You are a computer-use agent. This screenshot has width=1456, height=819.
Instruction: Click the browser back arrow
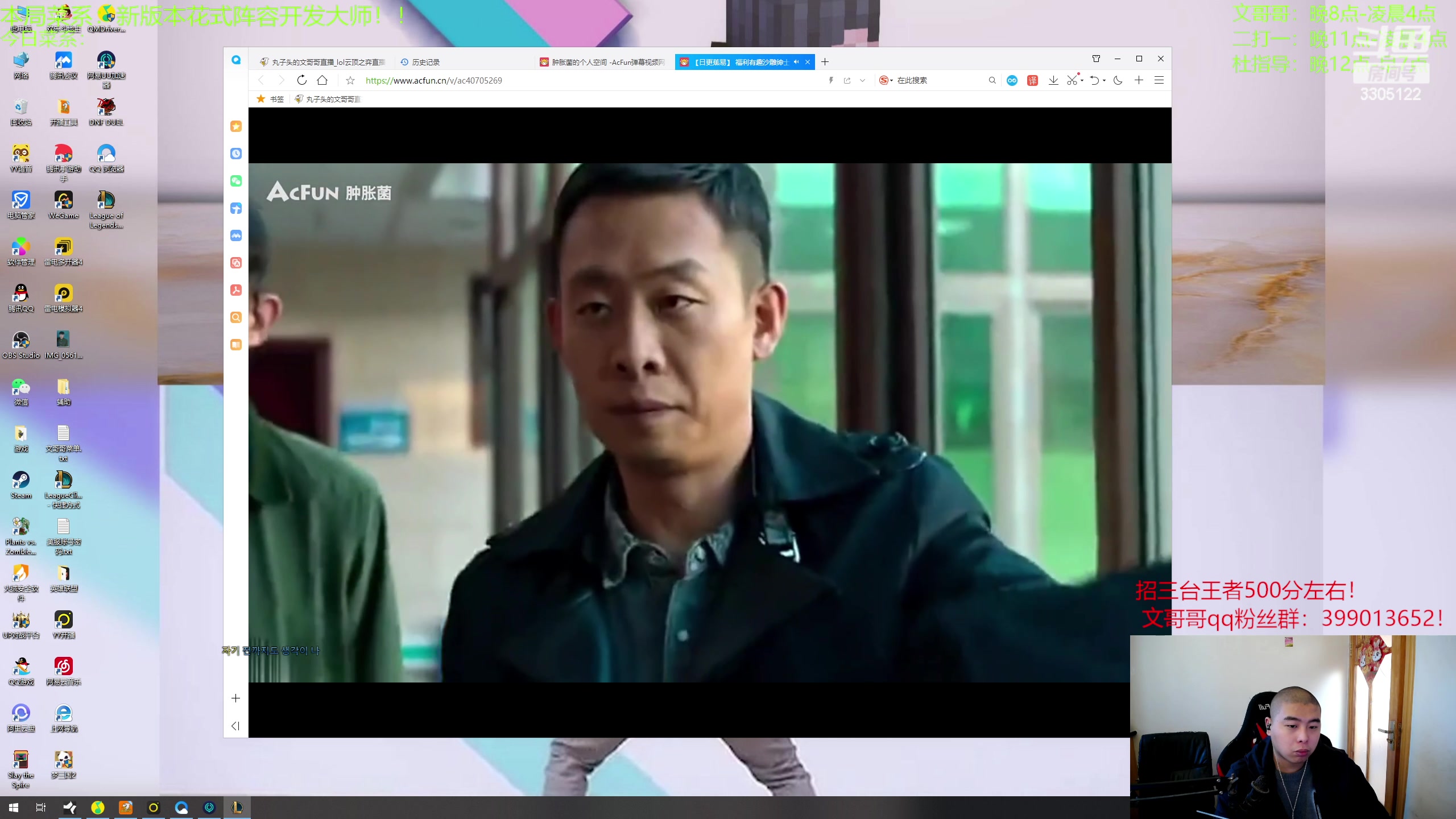pyautogui.click(x=261, y=80)
